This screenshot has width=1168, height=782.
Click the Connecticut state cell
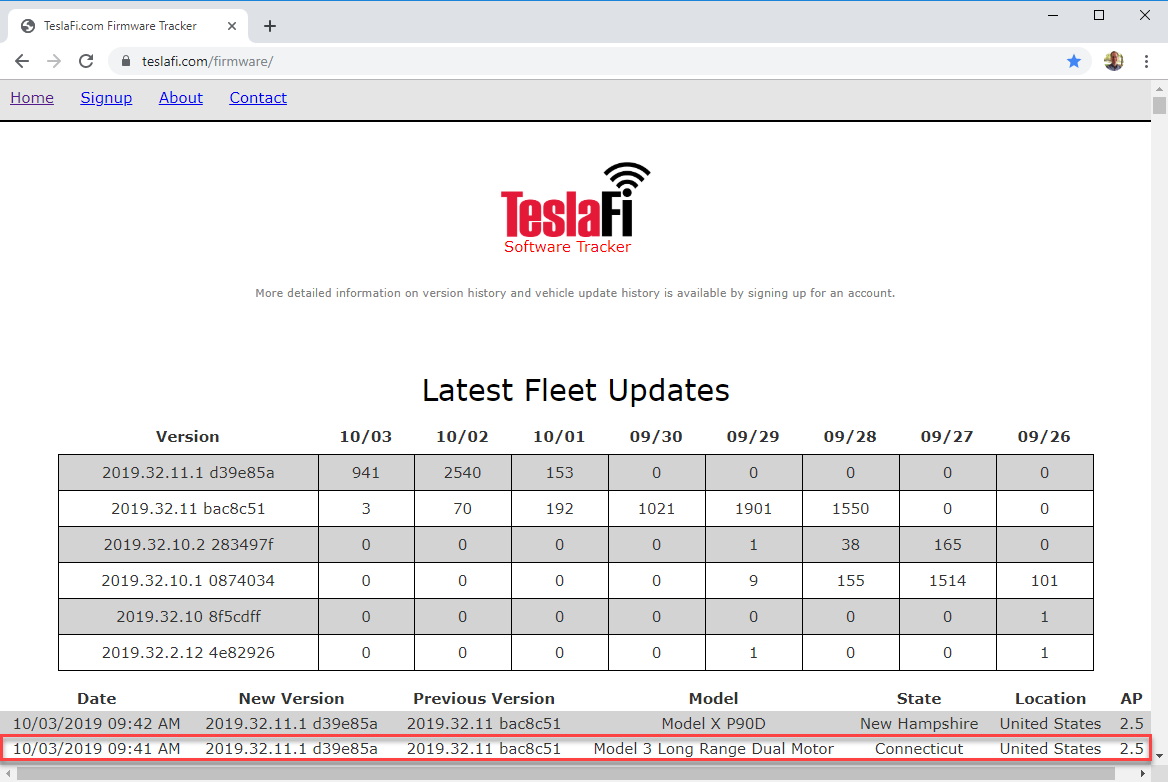click(x=919, y=748)
